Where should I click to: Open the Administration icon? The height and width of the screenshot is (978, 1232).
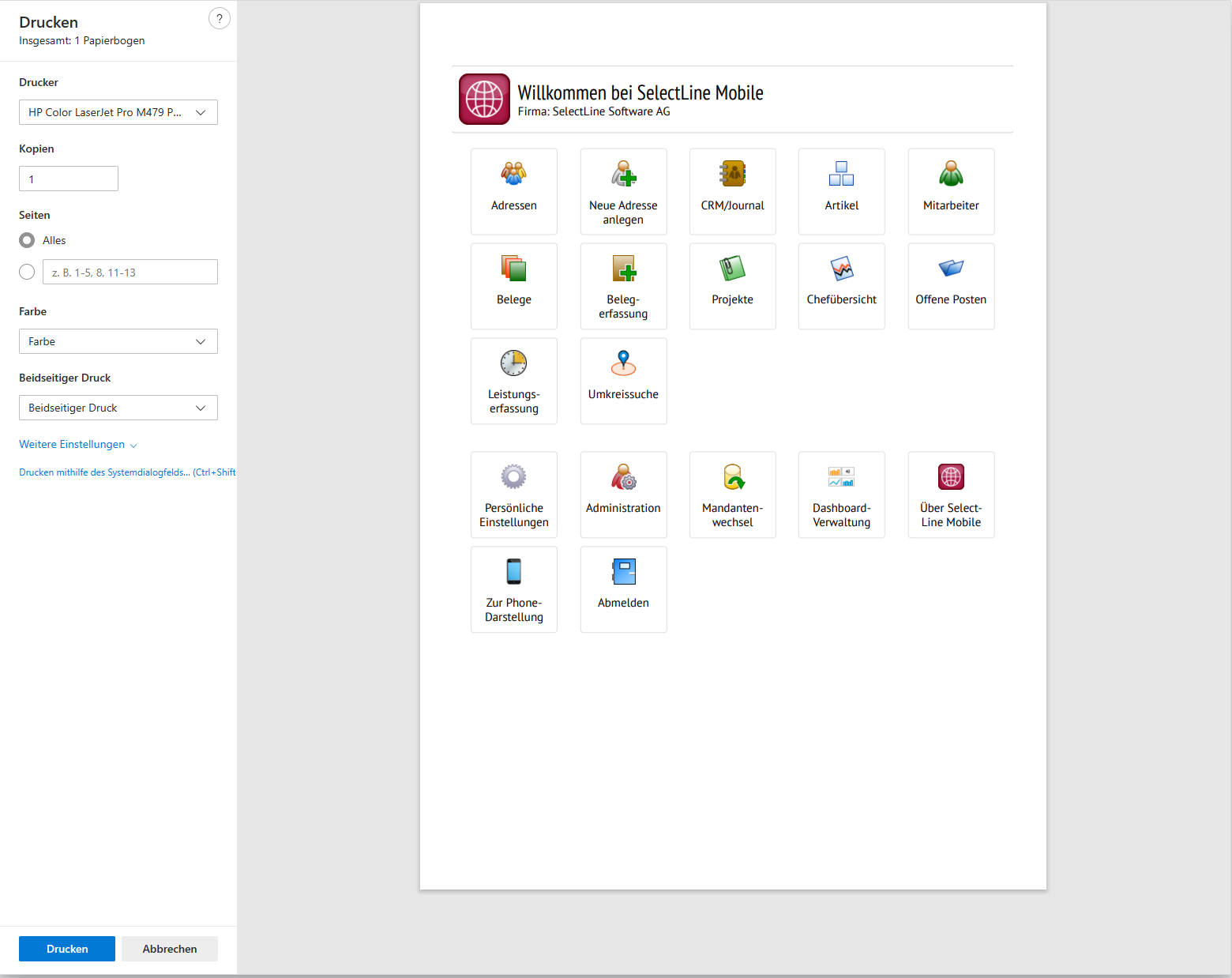[623, 477]
